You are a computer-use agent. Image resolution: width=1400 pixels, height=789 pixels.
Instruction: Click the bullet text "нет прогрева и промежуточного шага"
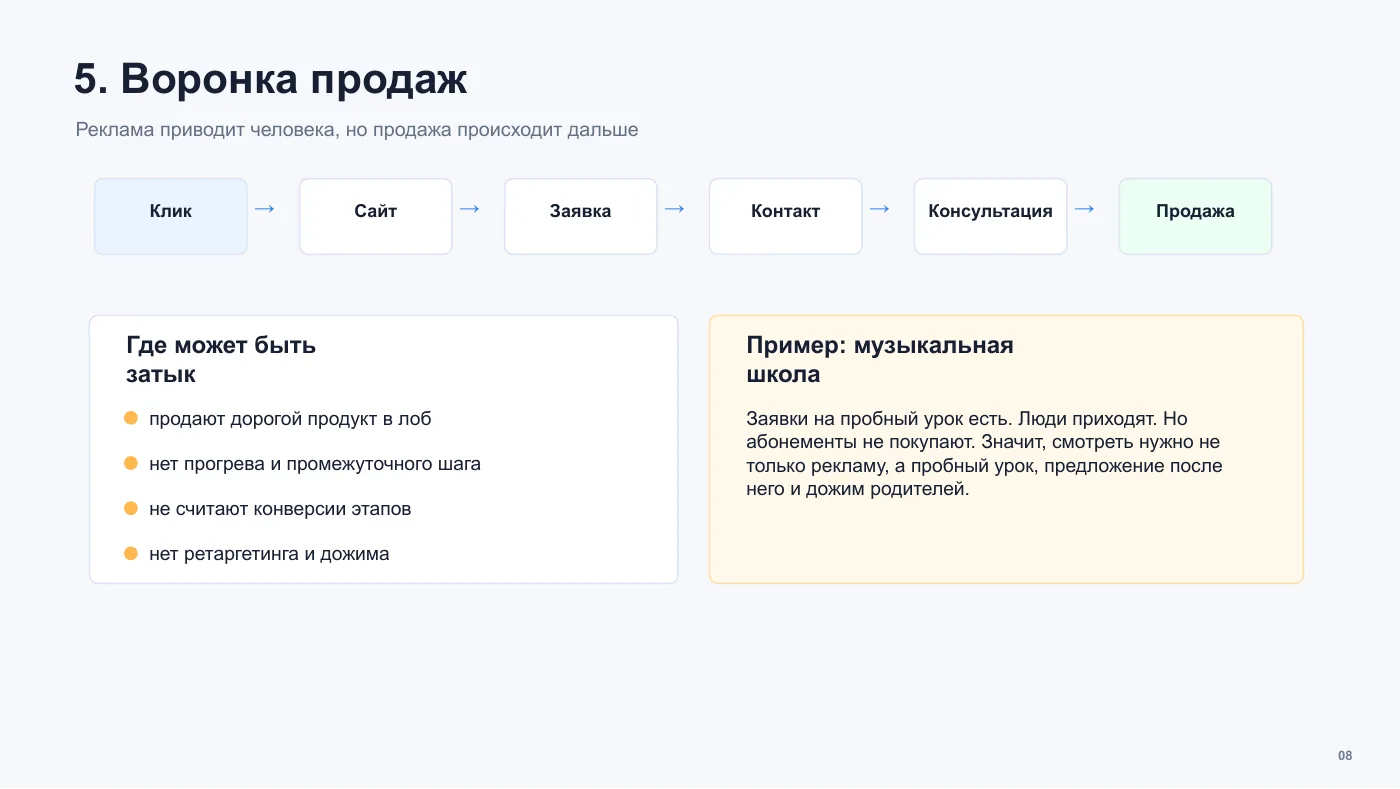(x=315, y=464)
